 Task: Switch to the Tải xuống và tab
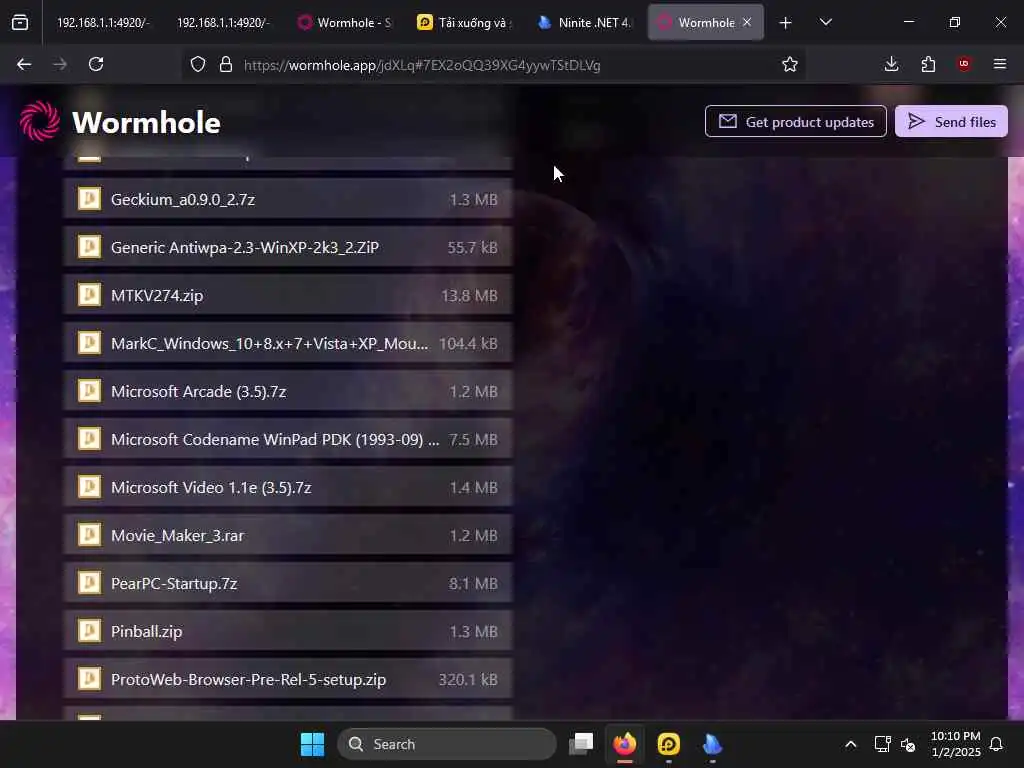pyautogui.click(x=464, y=23)
